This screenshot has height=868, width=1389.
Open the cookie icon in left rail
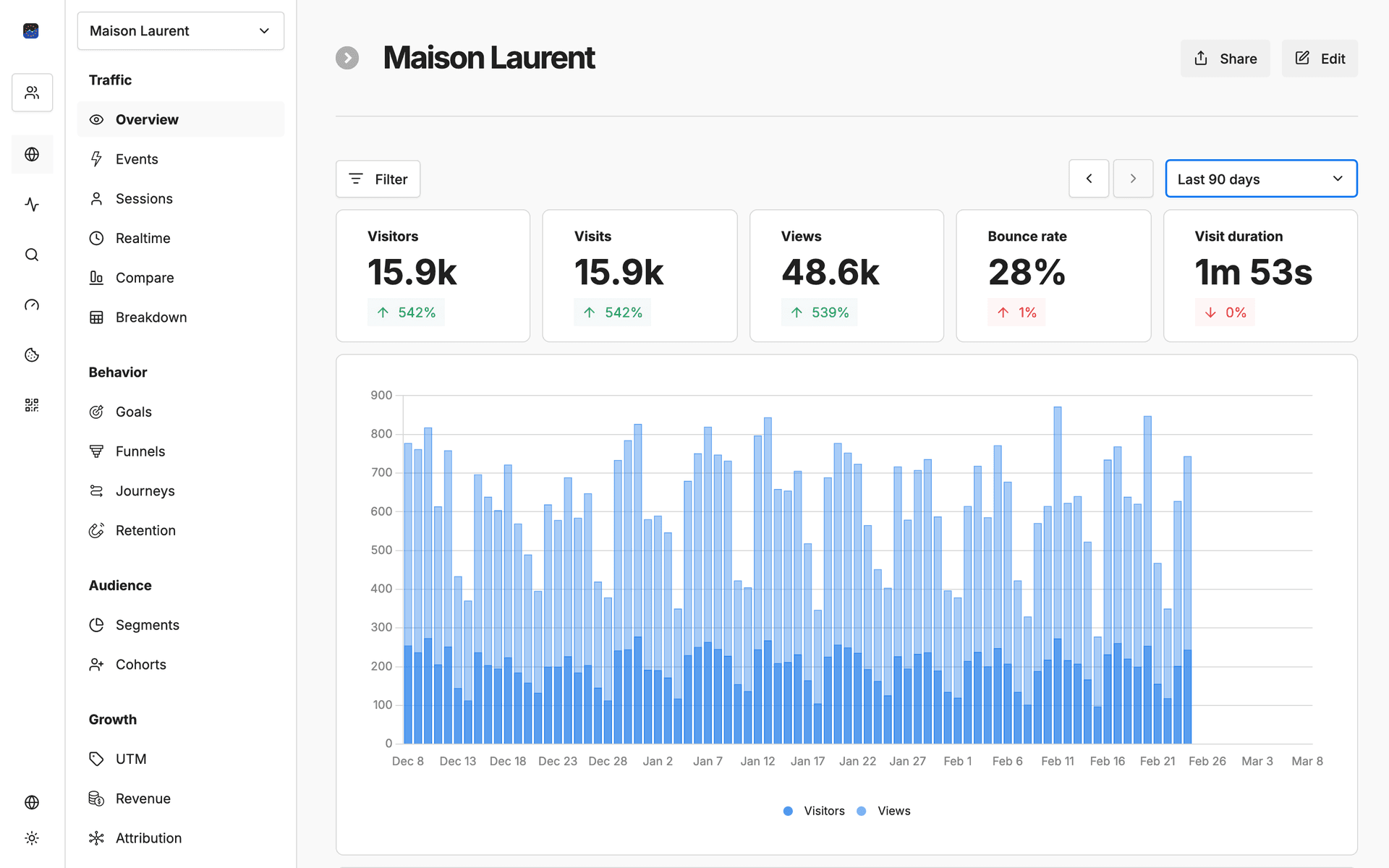click(x=32, y=355)
